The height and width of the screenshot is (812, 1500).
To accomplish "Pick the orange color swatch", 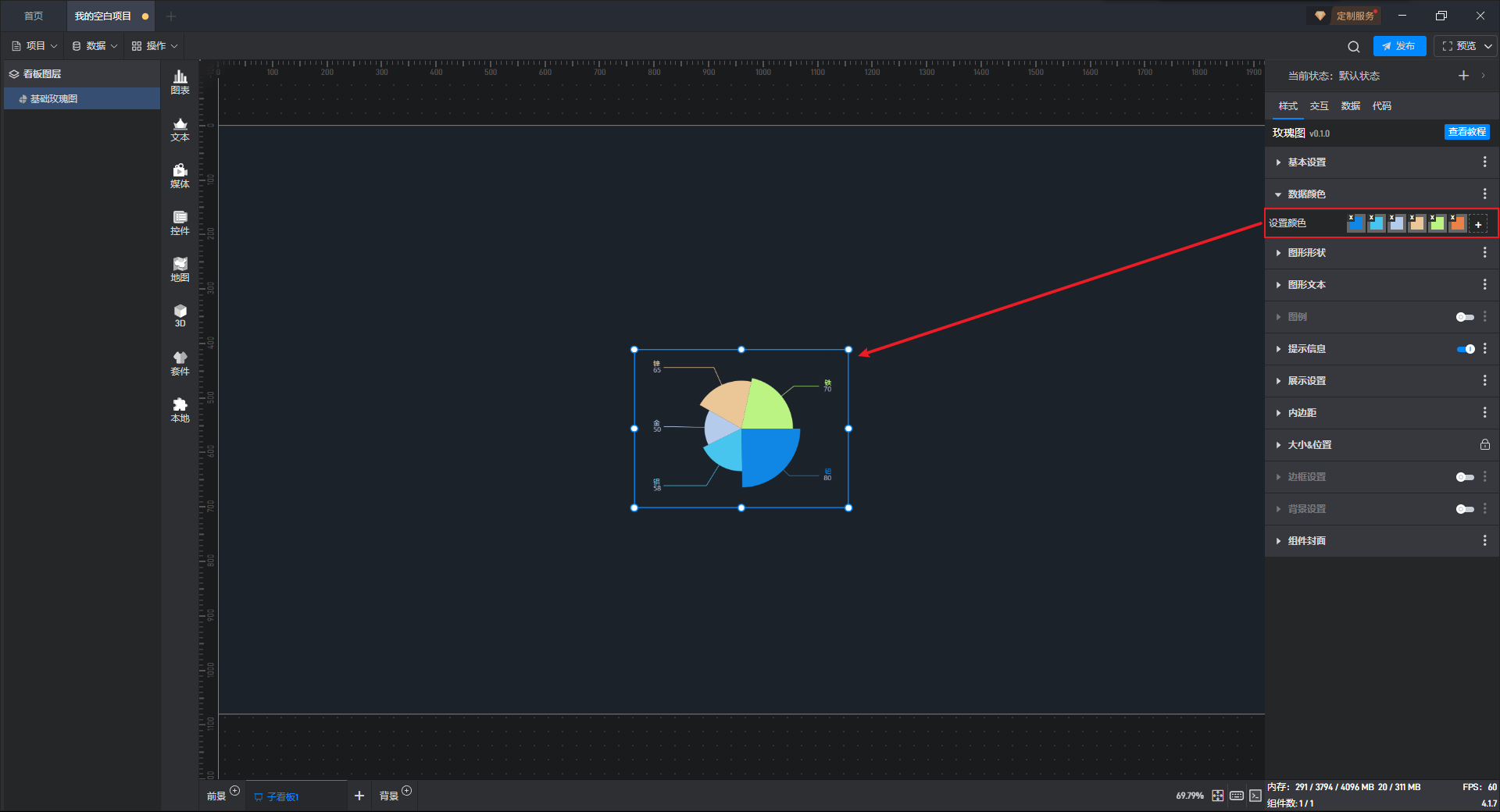I will point(1457,223).
